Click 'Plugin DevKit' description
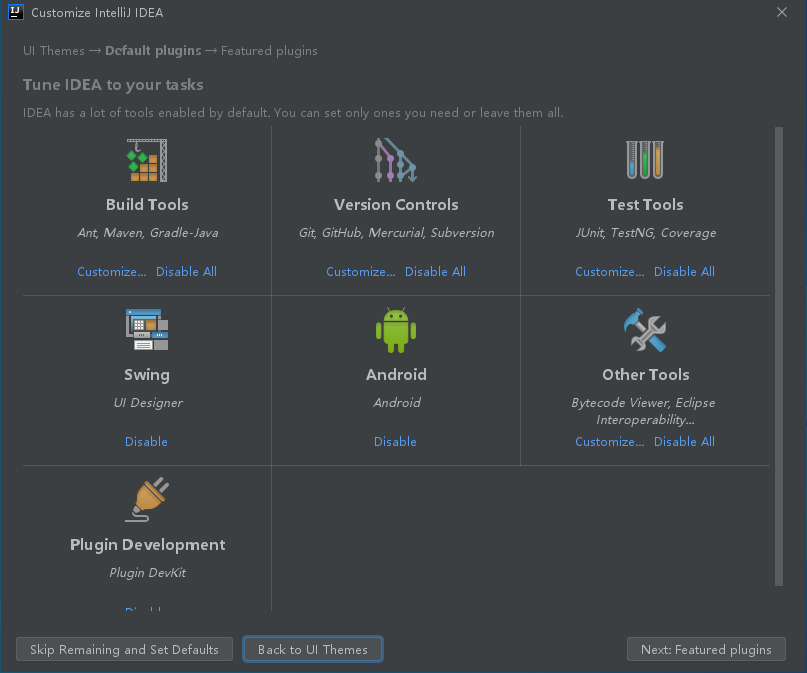 [148, 573]
